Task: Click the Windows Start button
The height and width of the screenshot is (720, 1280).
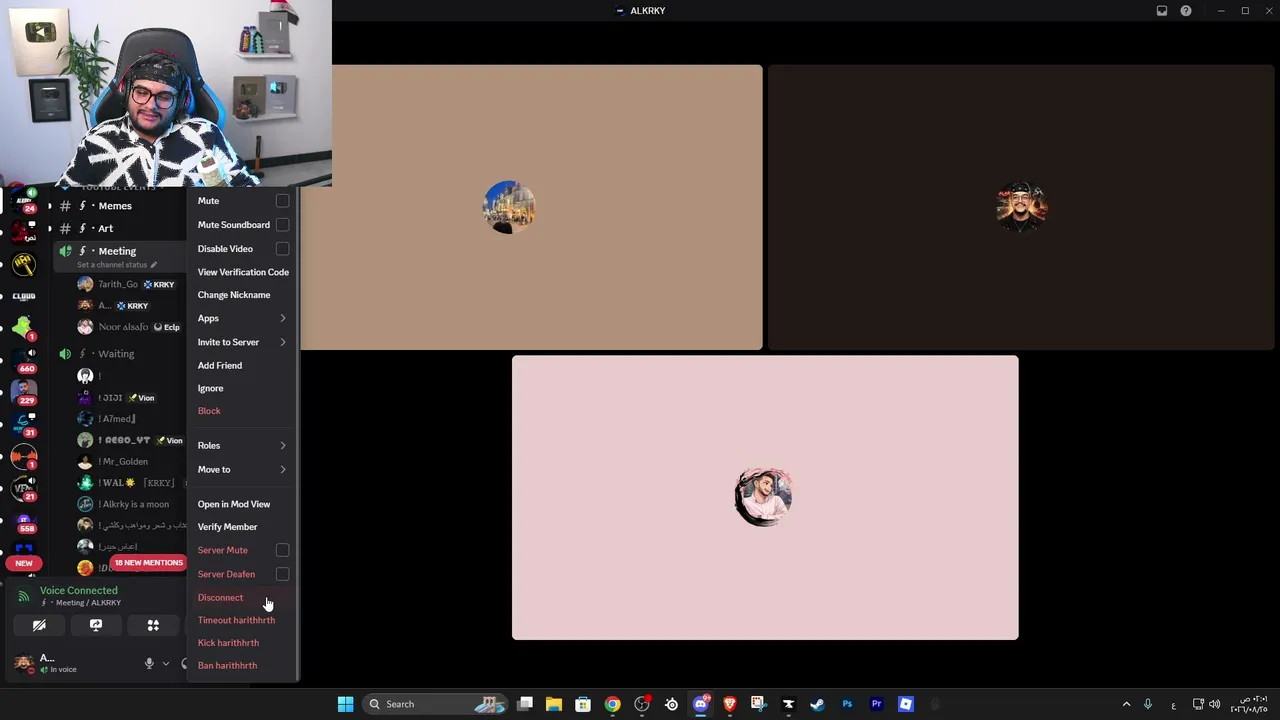Action: (x=345, y=704)
